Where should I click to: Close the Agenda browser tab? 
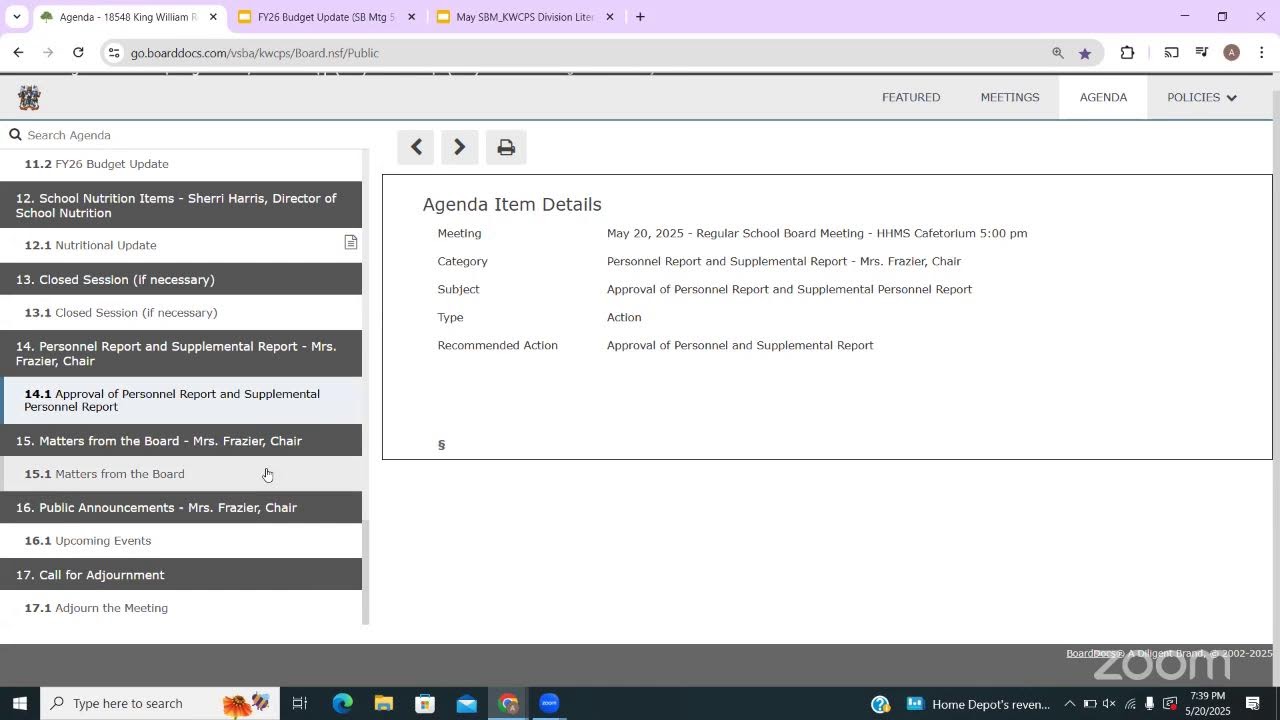click(x=213, y=17)
